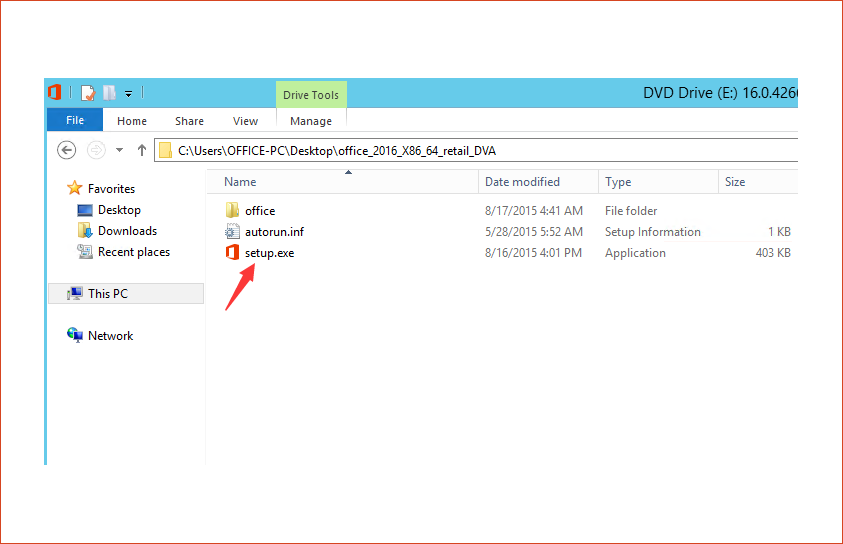
Task: Switch to the Share ribbon tab
Action: click(x=189, y=121)
